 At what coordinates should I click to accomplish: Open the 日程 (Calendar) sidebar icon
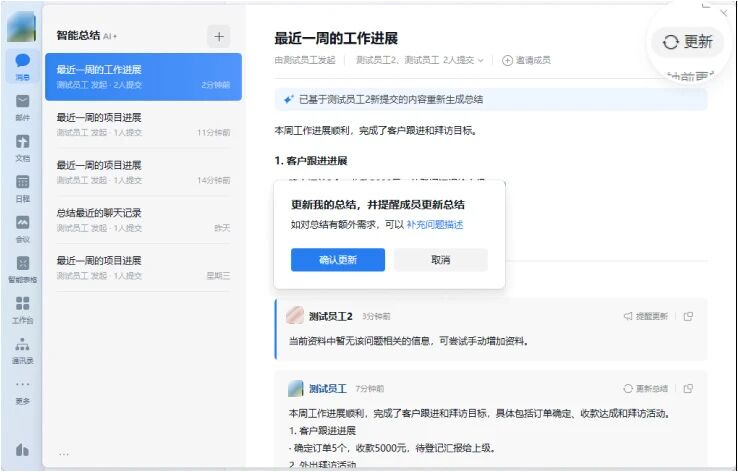pos(22,186)
